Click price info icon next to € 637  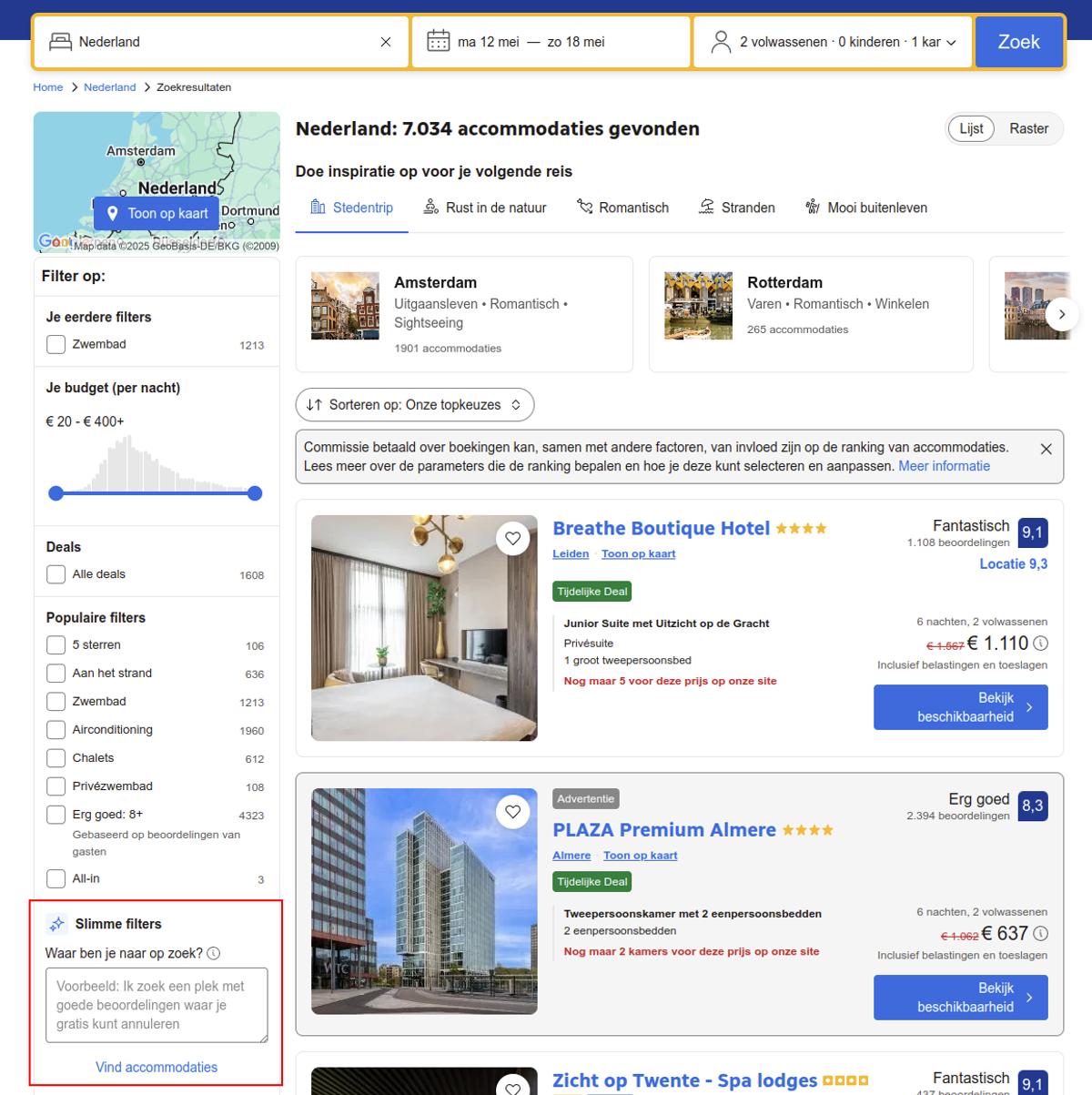1041,934
